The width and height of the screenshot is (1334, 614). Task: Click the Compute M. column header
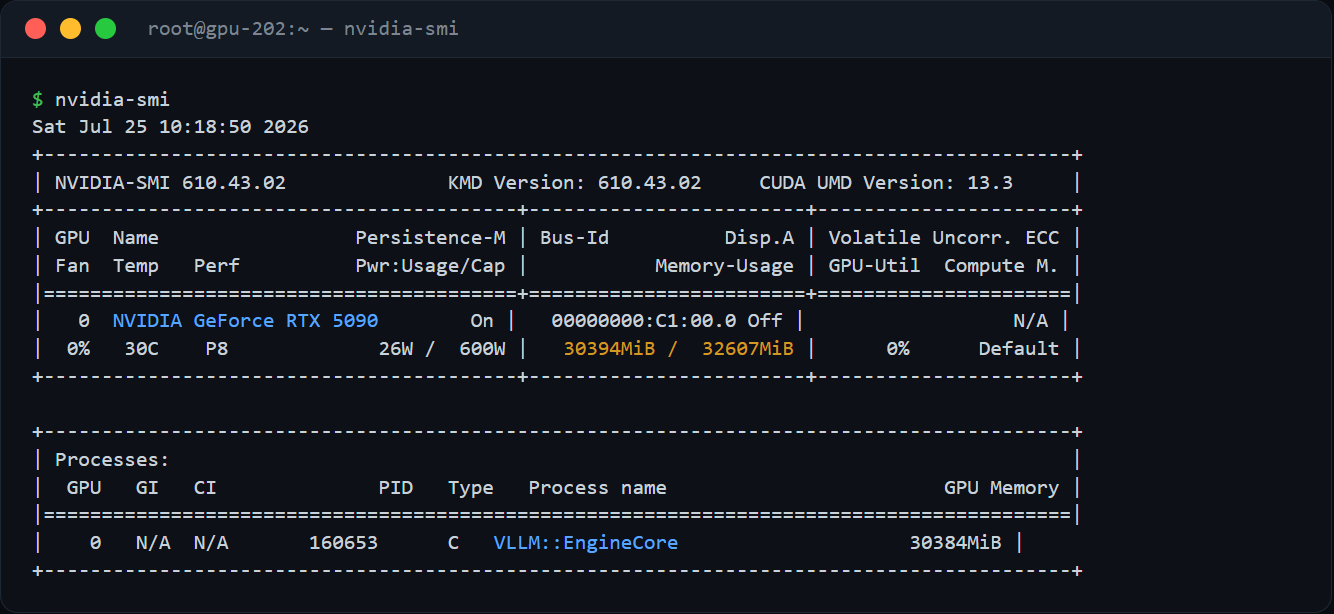[x=1001, y=266]
